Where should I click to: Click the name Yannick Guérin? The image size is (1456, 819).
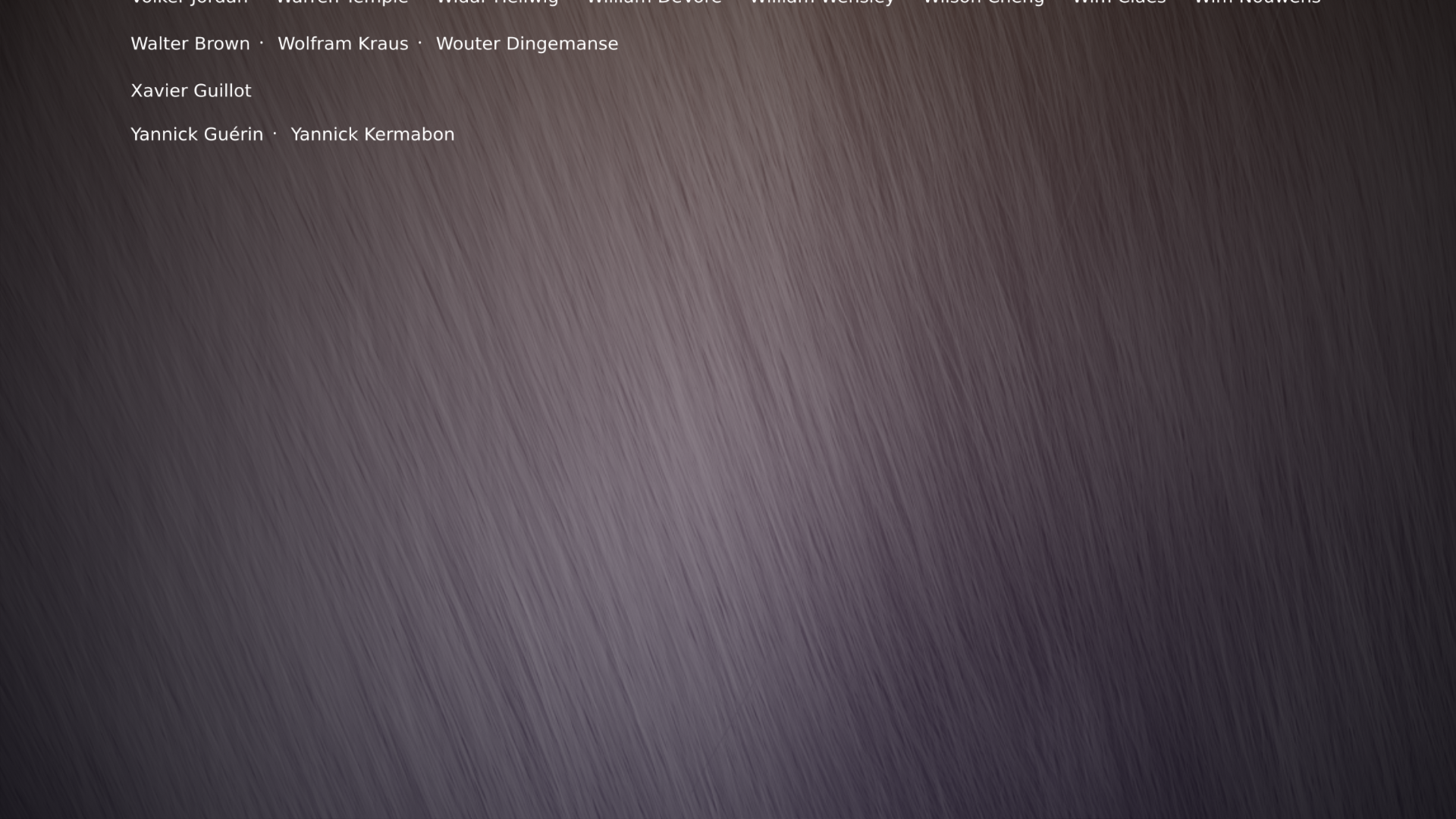click(x=196, y=134)
